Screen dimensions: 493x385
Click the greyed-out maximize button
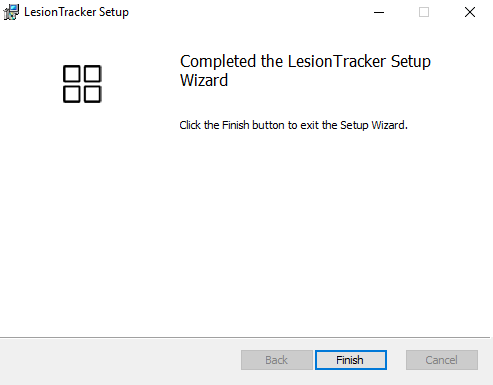click(x=424, y=12)
